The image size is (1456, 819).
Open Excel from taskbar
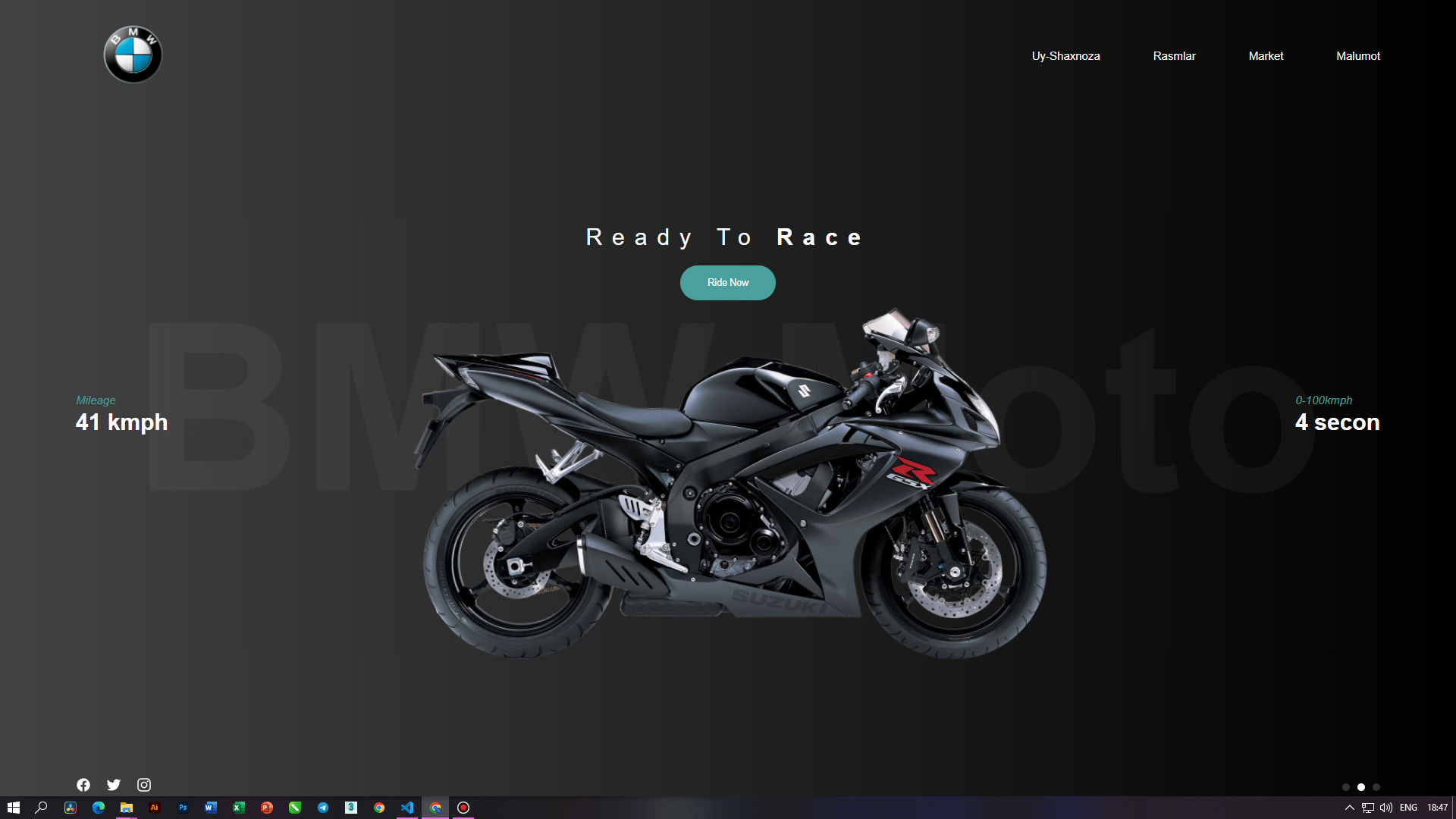coord(239,808)
